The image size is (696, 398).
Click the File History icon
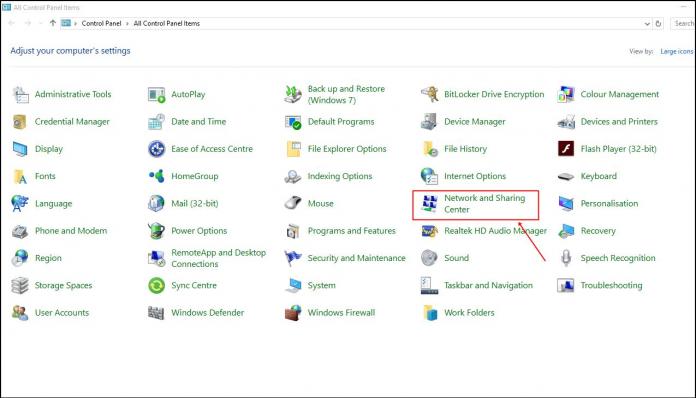[x=430, y=149]
